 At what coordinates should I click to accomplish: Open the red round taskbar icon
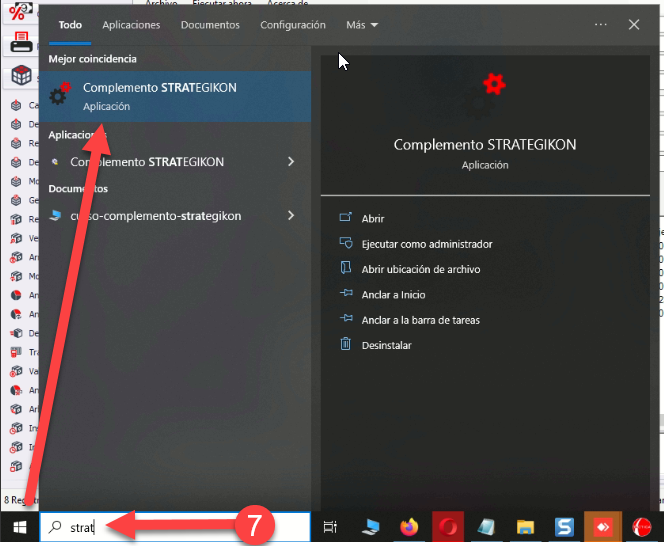pyautogui.click(x=642, y=527)
